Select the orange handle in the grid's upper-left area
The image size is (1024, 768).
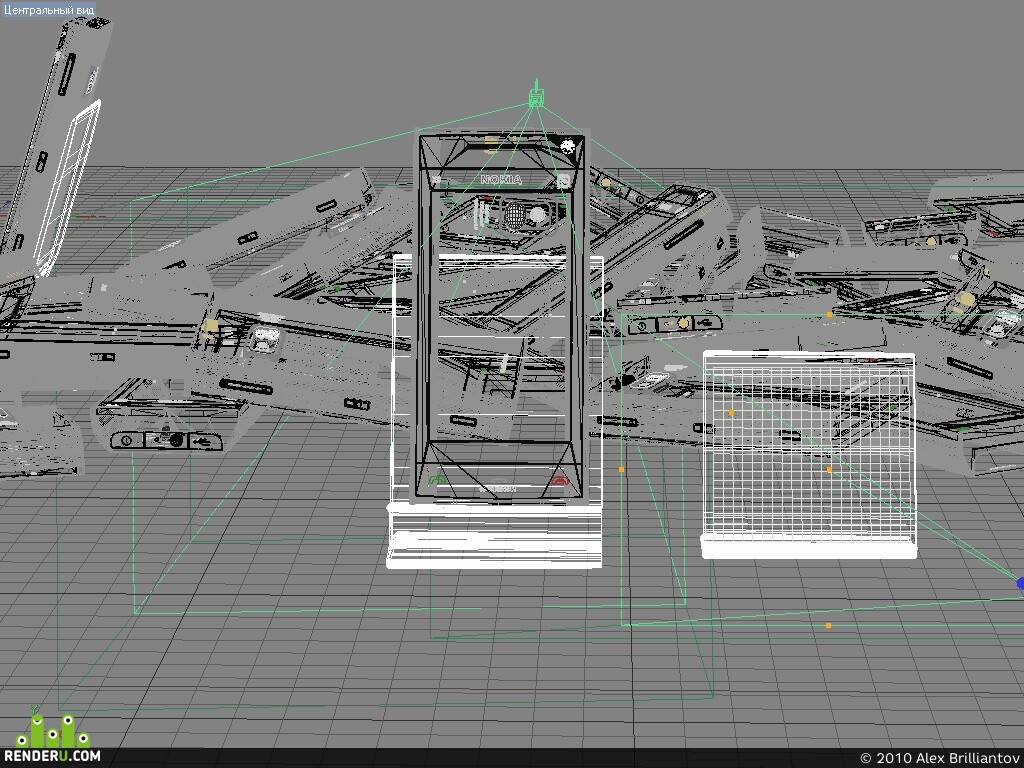731,413
